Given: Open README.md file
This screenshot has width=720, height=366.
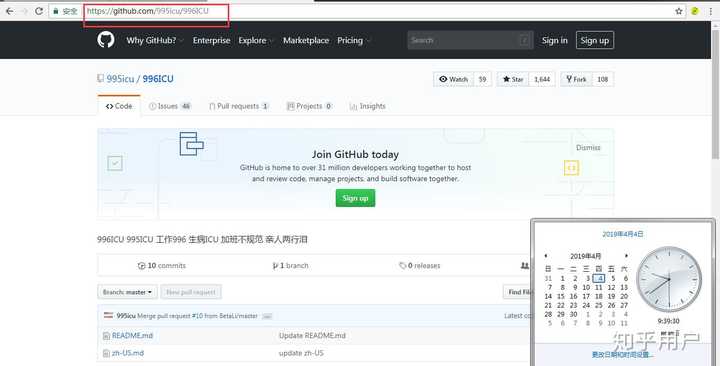Looking at the screenshot, I should tap(132, 336).
